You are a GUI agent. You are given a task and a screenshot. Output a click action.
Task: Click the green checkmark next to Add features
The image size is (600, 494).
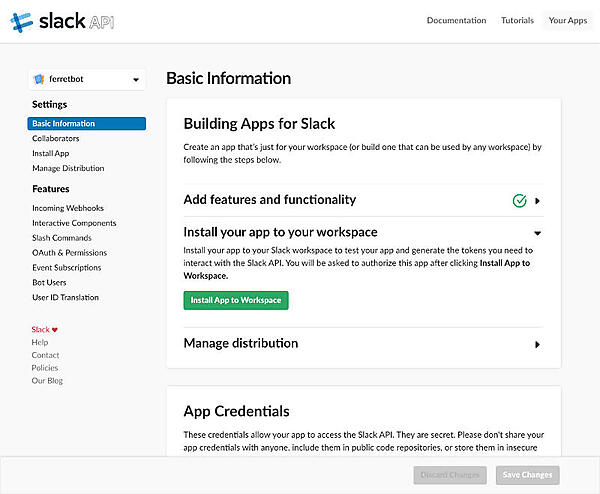519,200
